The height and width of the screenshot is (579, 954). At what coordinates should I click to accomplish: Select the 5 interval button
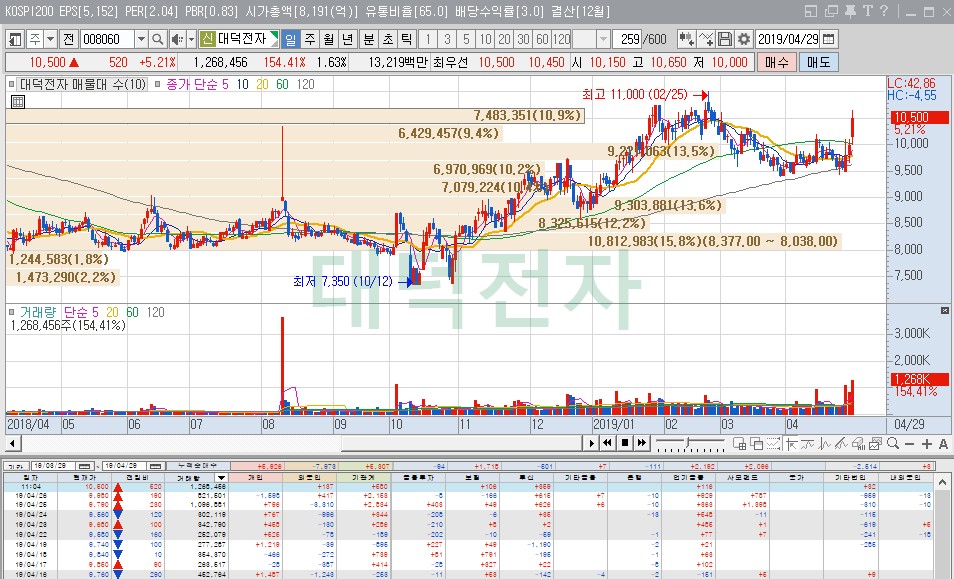pyautogui.click(x=466, y=40)
